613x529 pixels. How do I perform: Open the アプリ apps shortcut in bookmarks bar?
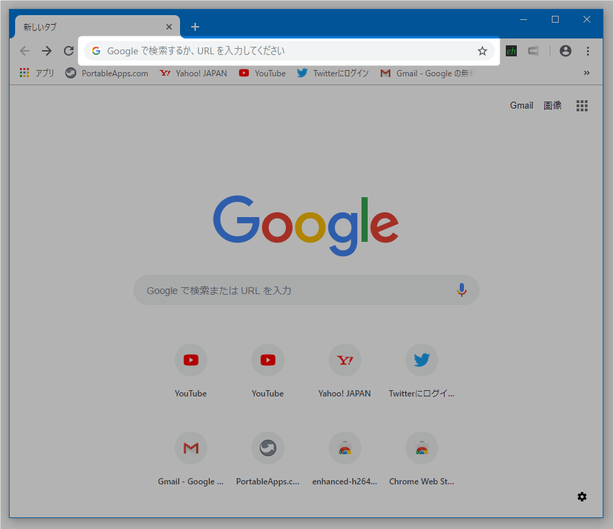click(37, 73)
